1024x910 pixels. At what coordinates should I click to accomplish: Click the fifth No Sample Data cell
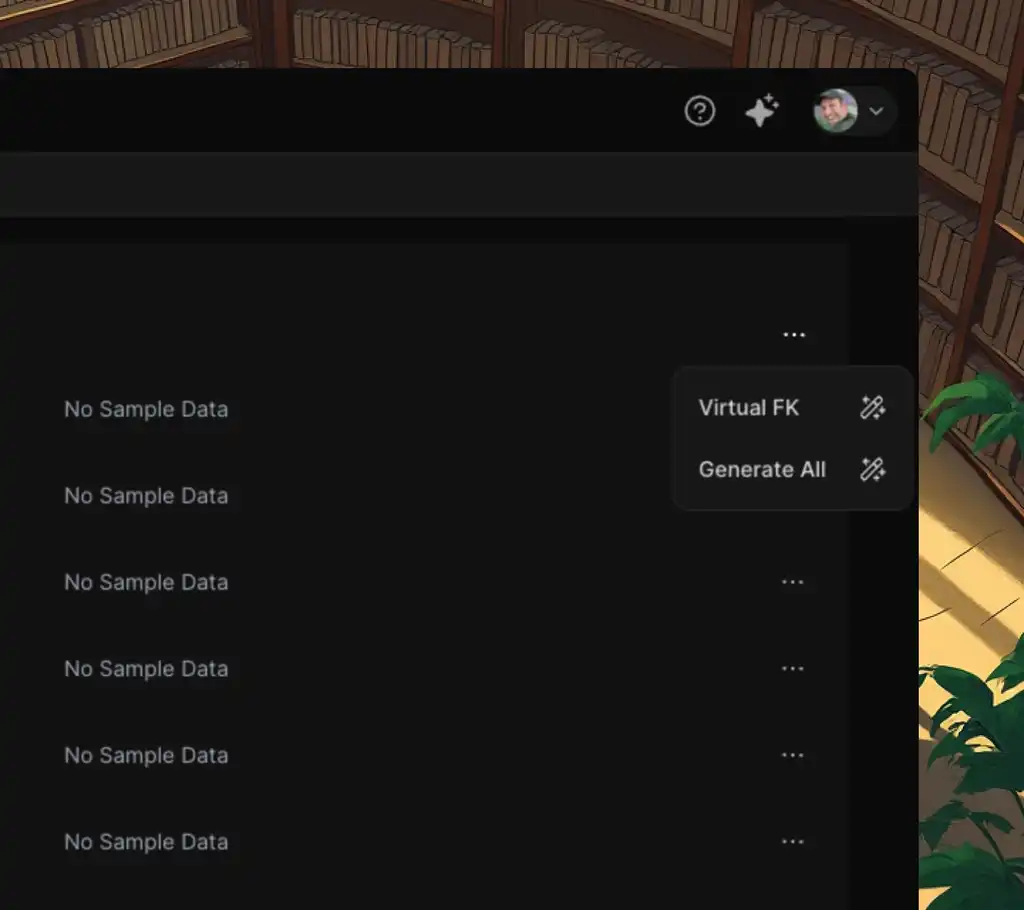pyautogui.click(x=146, y=755)
